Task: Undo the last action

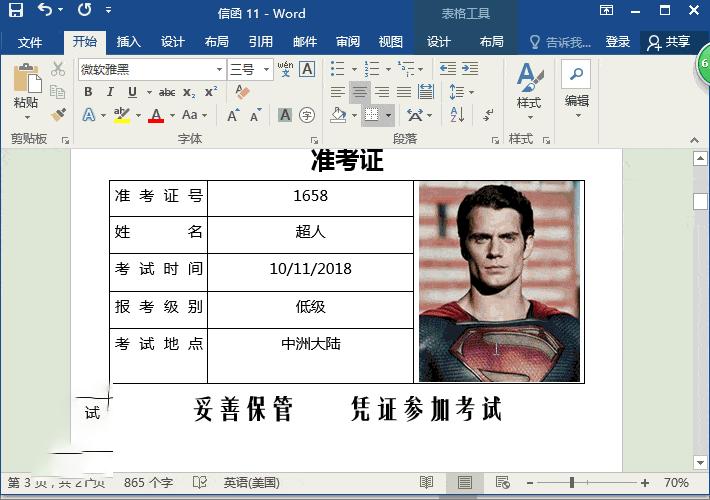Action: click(x=45, y=9)
